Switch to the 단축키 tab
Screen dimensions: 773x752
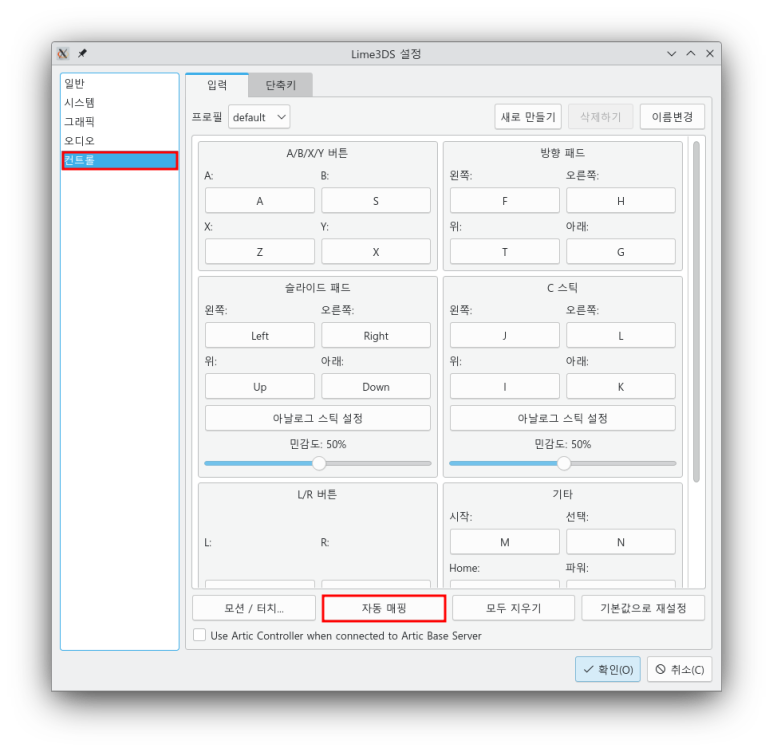281,85
